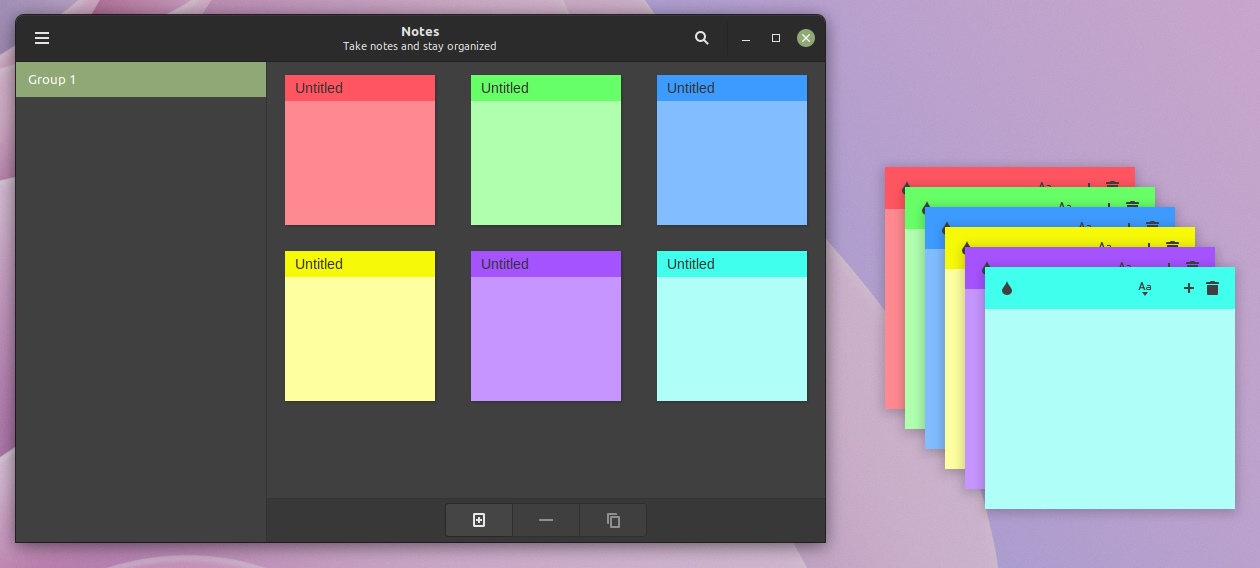
Task: Close the Notes window
Action: tap(806, 38)
